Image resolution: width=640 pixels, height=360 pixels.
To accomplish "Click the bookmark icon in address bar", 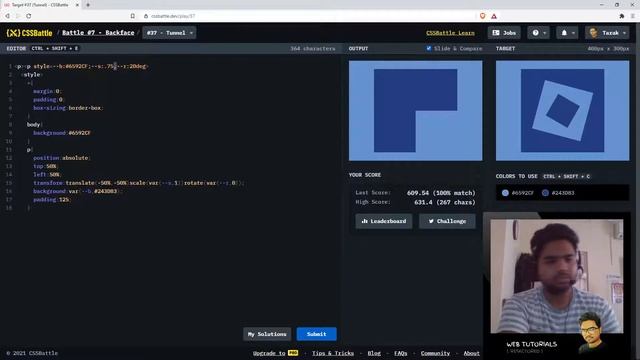I will click(133, 16).
